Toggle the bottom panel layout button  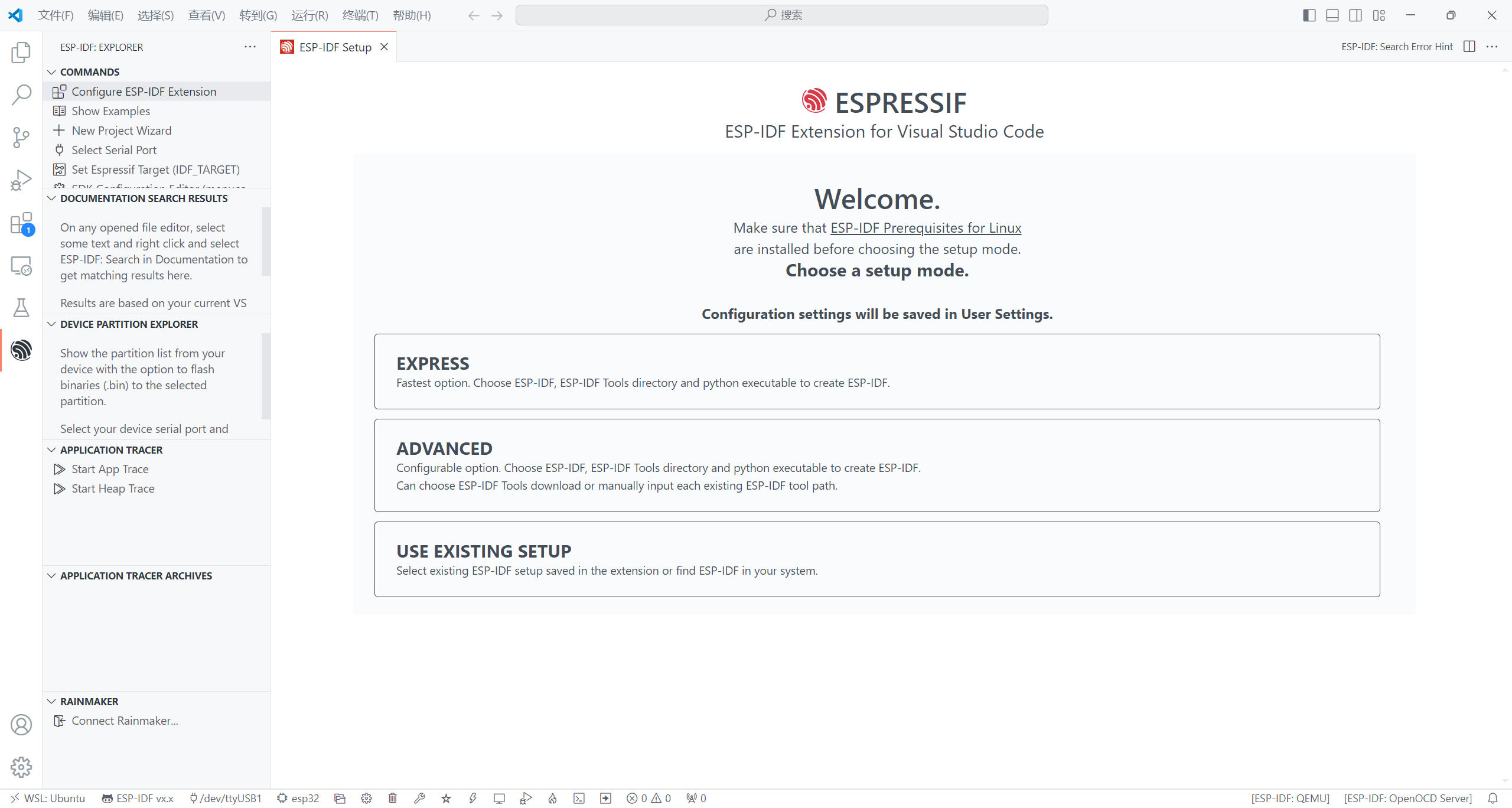click(1332, 15)
